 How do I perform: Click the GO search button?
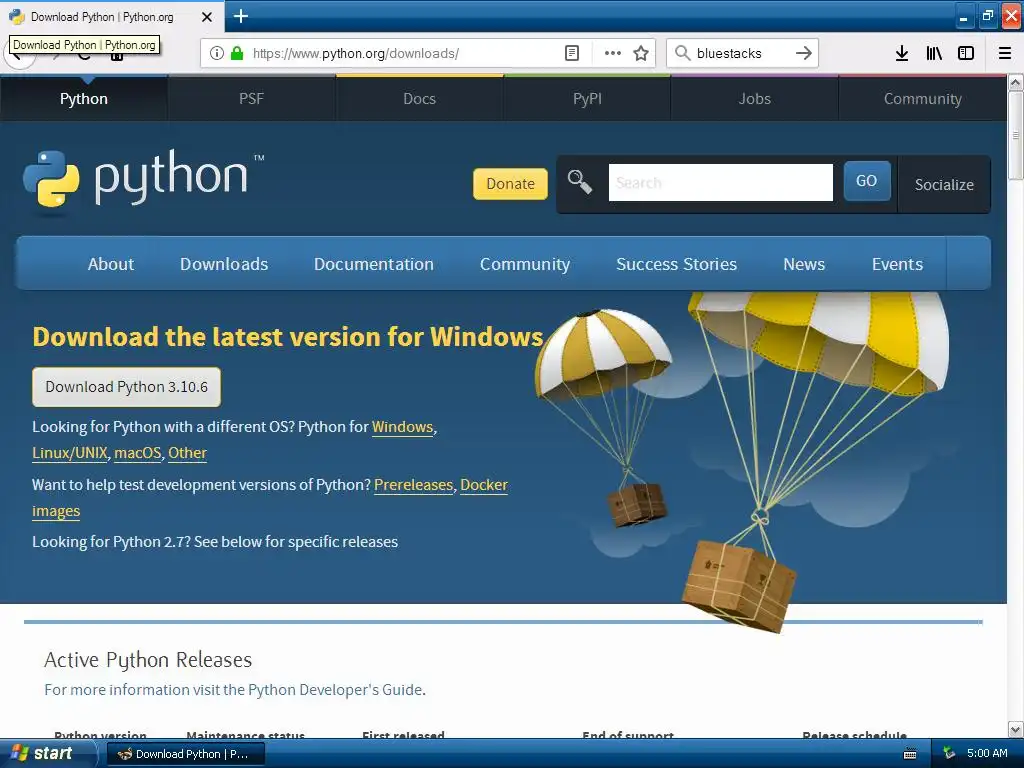tap(867, 181)
